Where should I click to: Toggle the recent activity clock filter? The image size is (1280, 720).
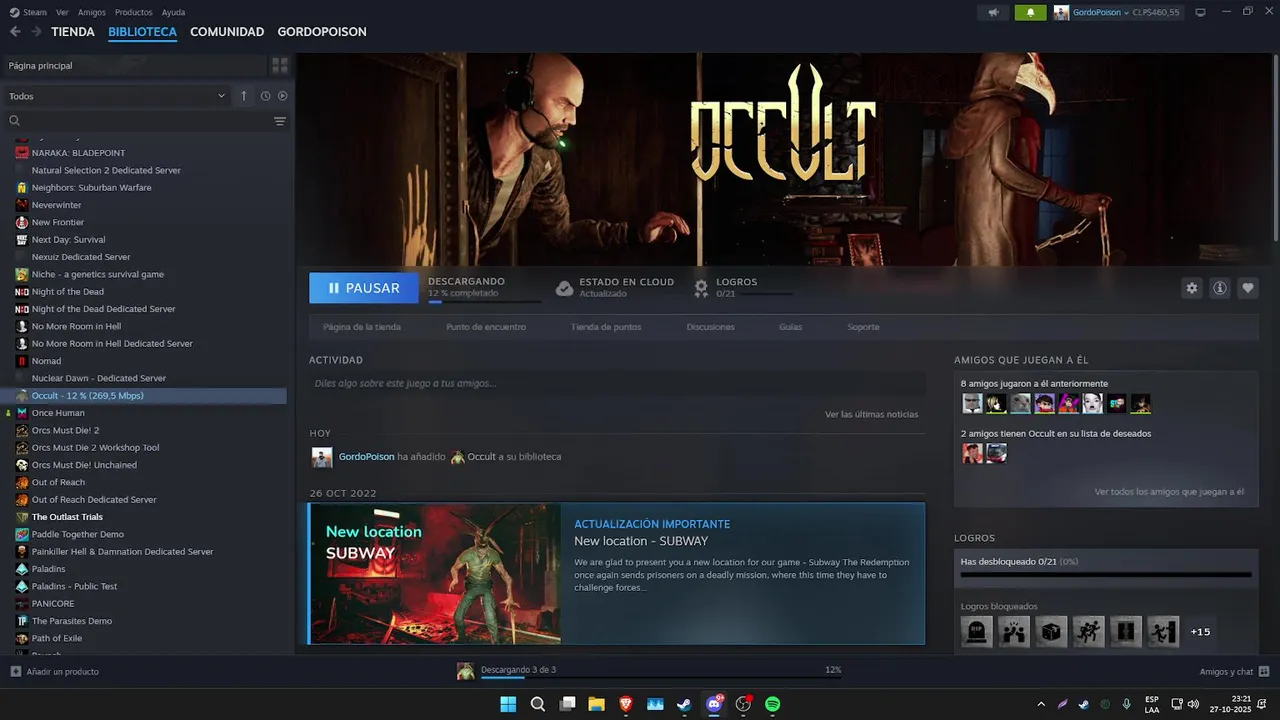pos(265,96)
